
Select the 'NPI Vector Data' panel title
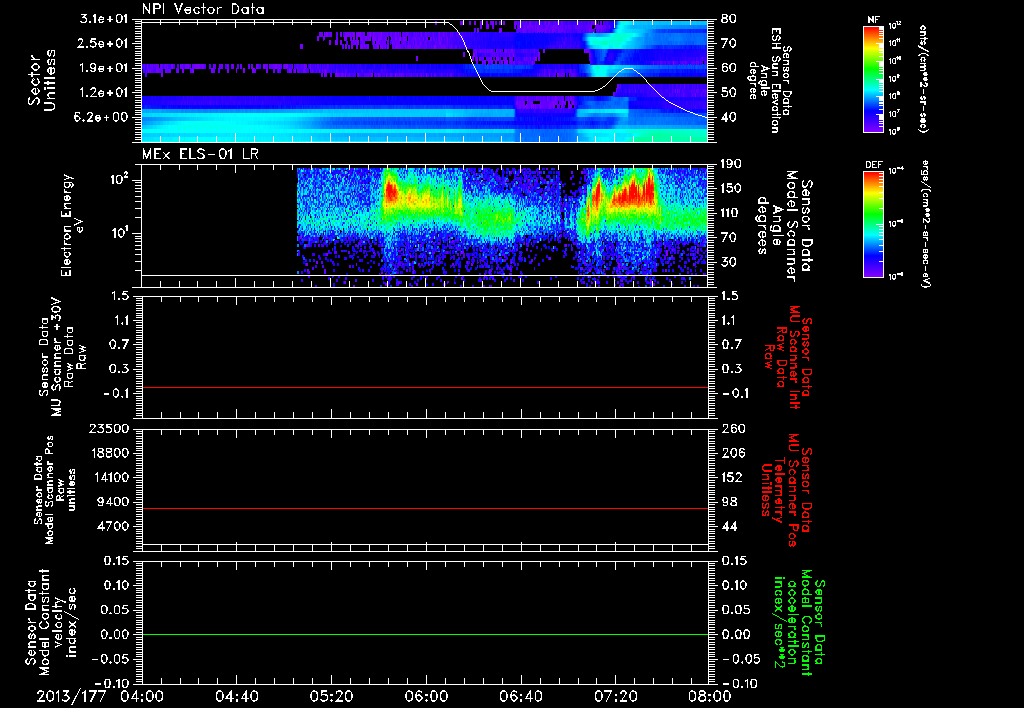click(203, 9)
